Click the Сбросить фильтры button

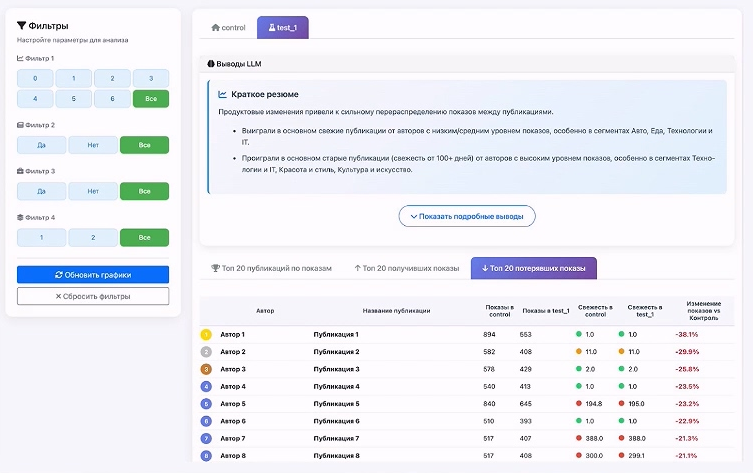click(x=93, y=296)
